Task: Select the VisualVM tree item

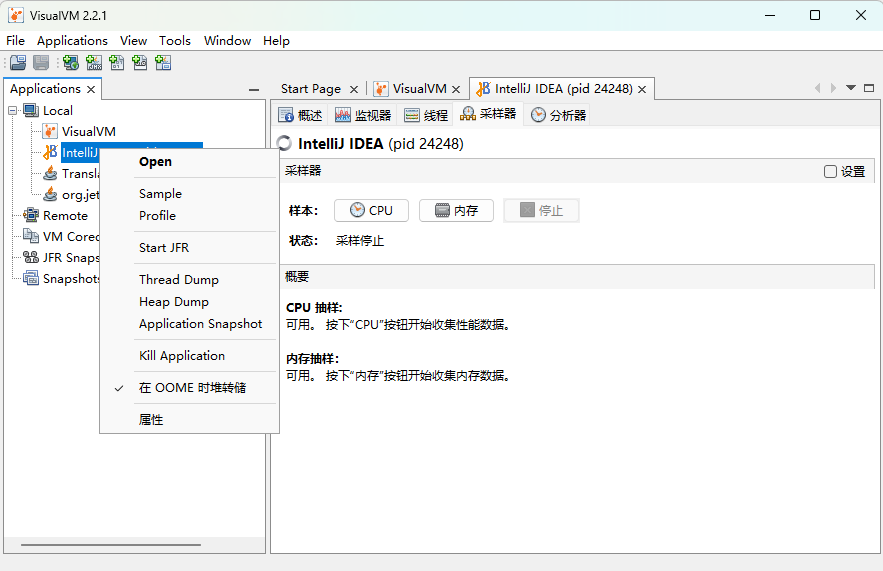Action: click(x=88, y=131)
